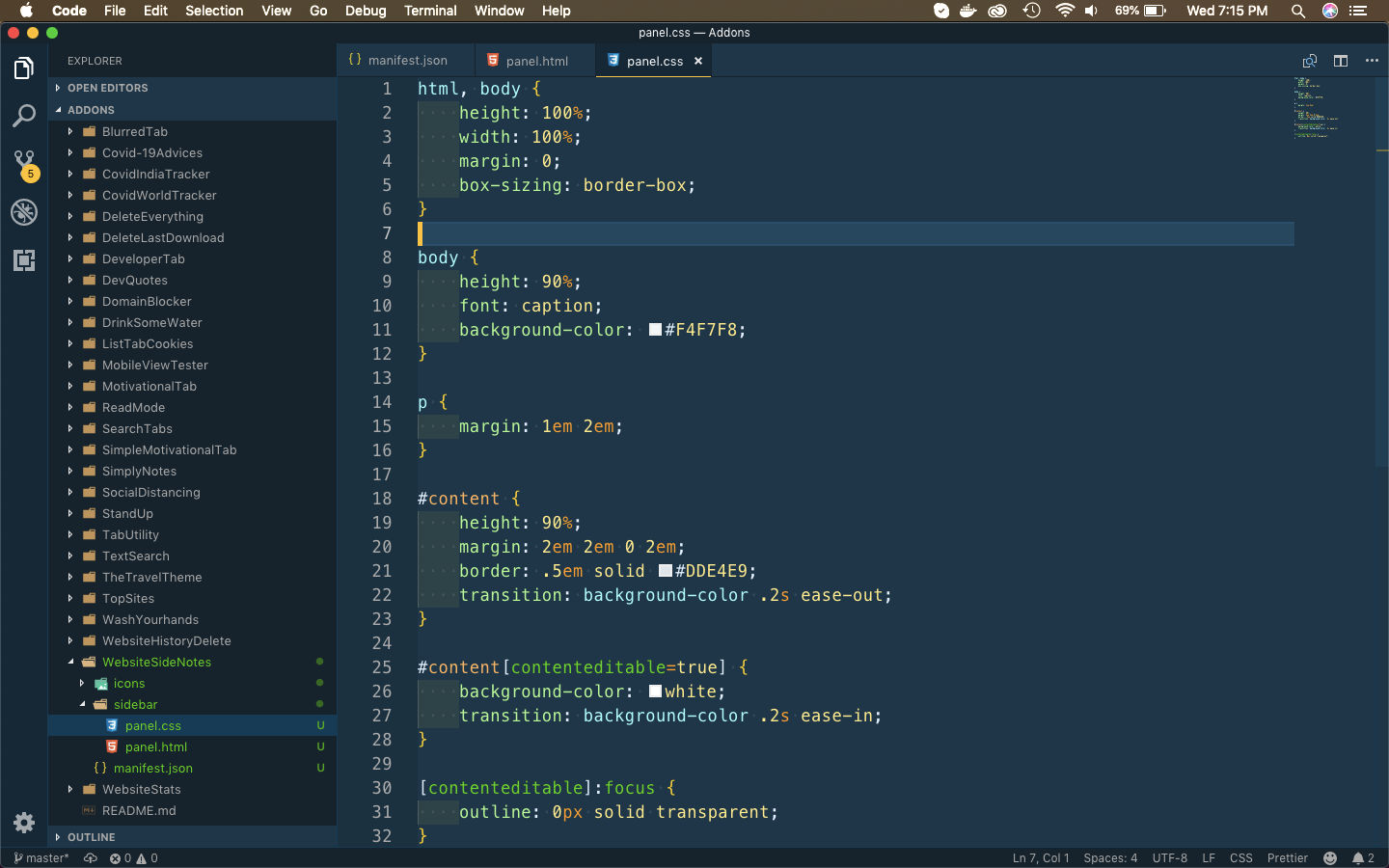Open the Selection menu

pos(214,11)
